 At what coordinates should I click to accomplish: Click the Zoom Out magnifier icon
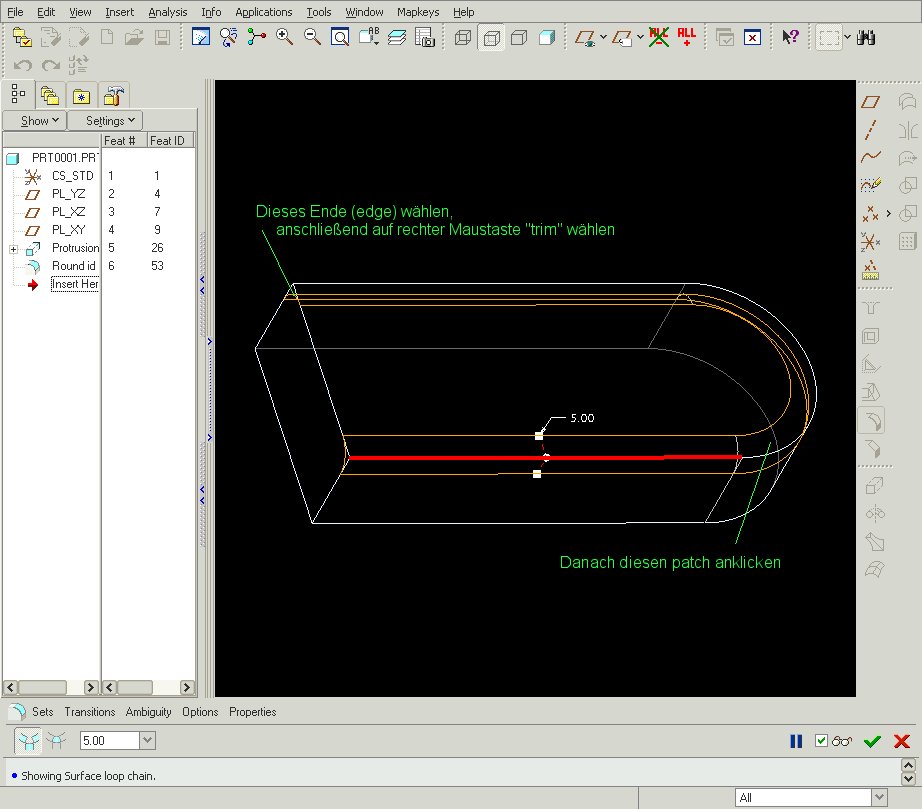click(x=312, y=38)
